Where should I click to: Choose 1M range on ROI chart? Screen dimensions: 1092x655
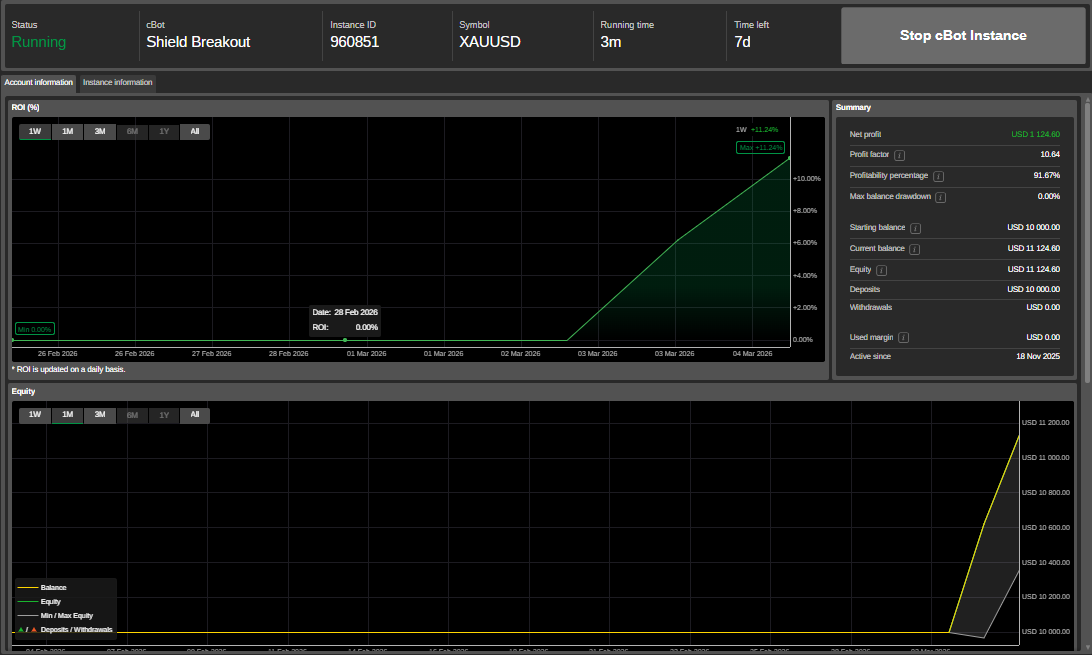pos(67,131)
